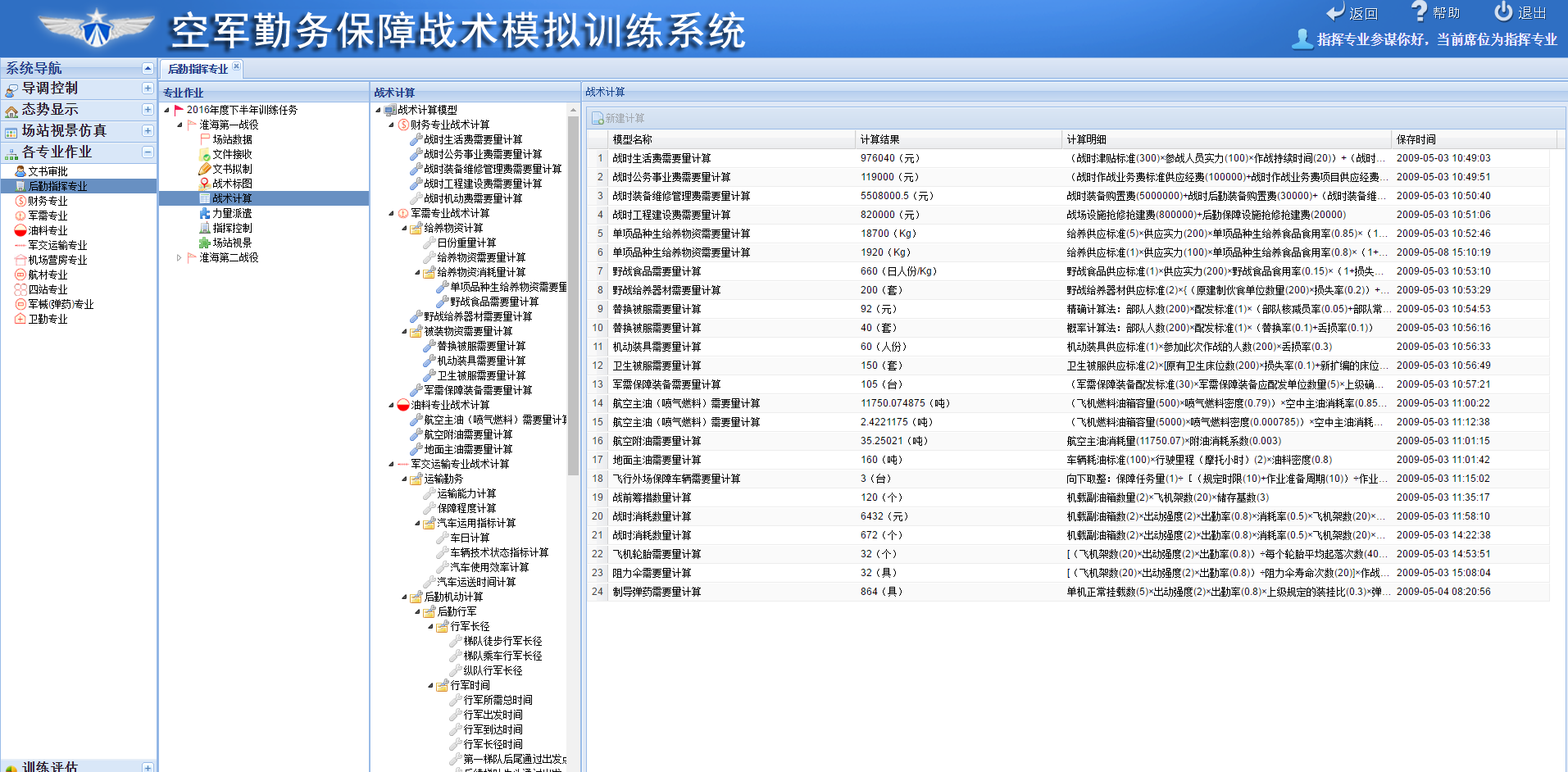Open the 各专业作业 menu header
The image size is (1568, 772).
(78, 152)
